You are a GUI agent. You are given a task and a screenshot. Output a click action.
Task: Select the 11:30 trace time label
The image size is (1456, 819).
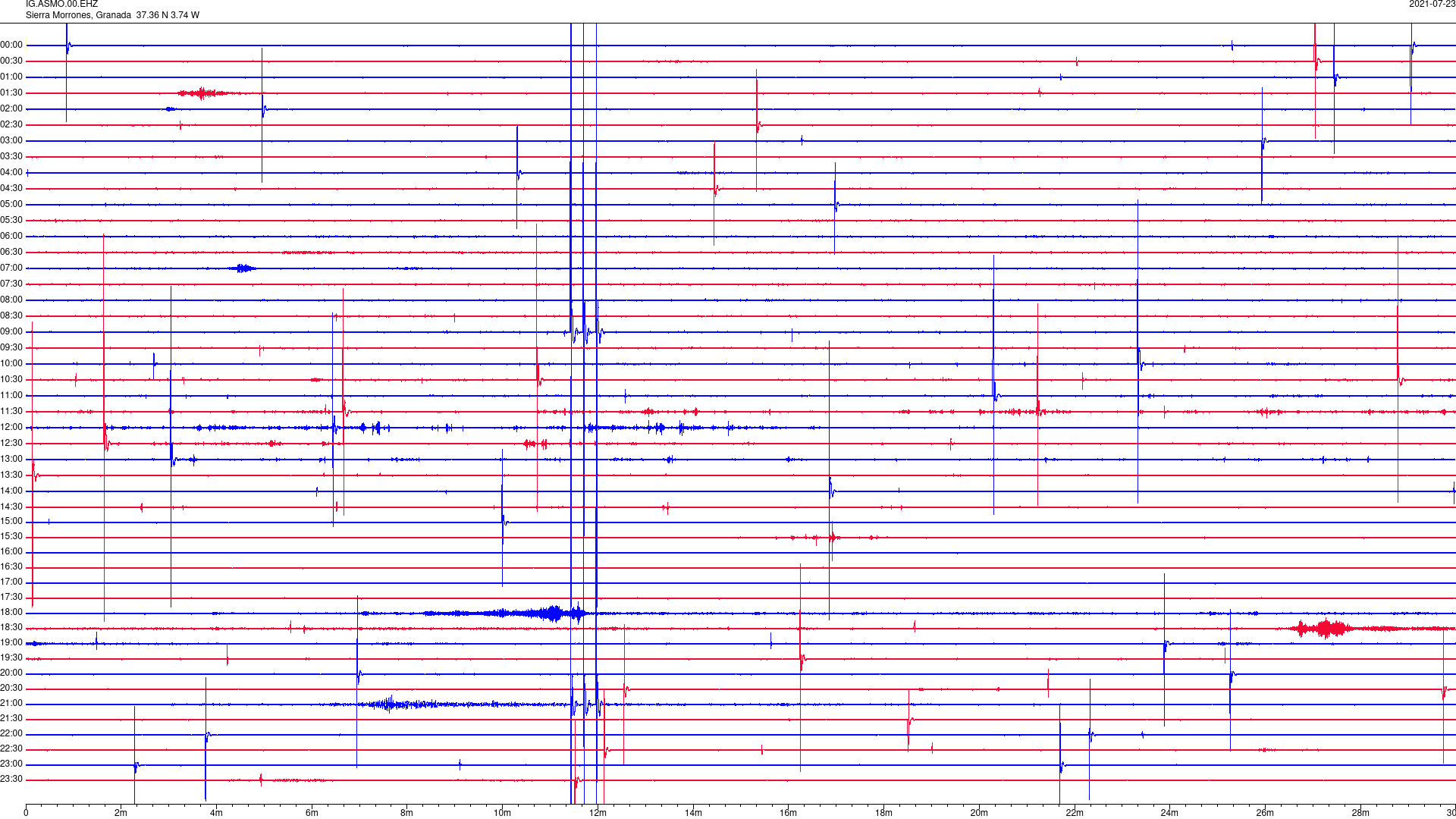(11, 412)
